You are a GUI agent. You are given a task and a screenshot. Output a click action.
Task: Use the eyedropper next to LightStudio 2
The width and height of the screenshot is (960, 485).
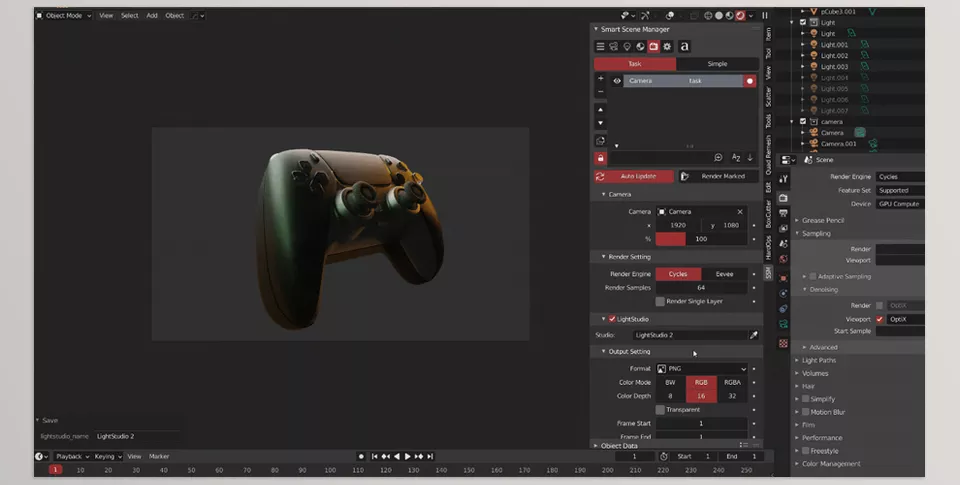point(754,335)
